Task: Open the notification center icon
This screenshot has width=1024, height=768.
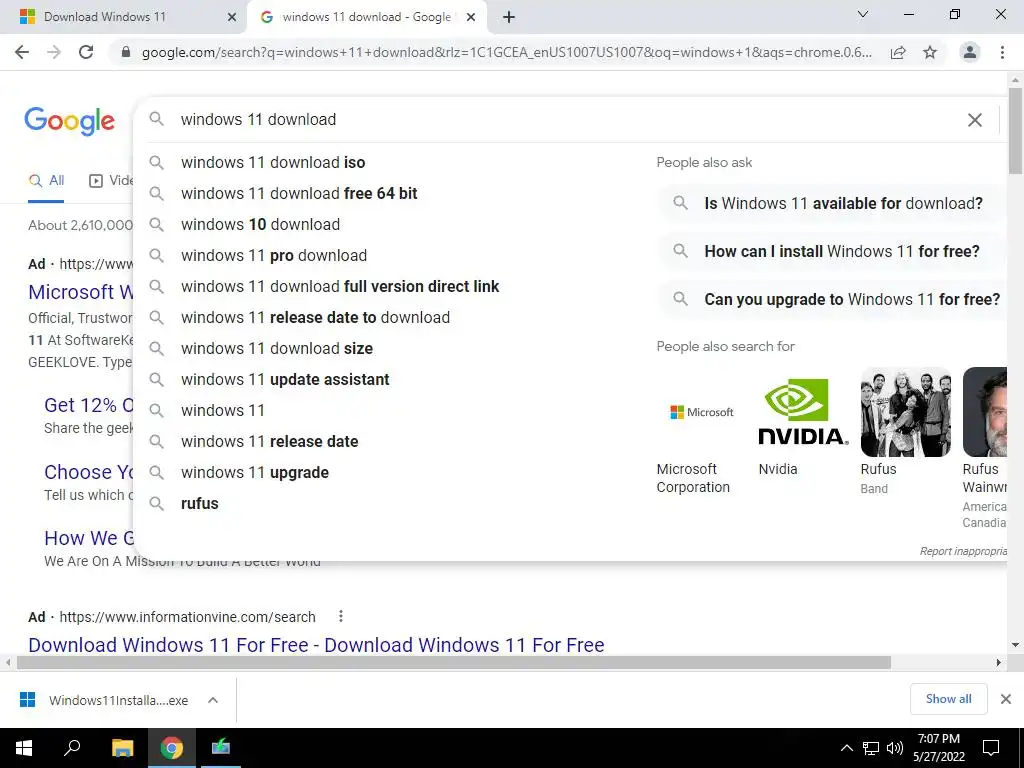Action: 991,748
